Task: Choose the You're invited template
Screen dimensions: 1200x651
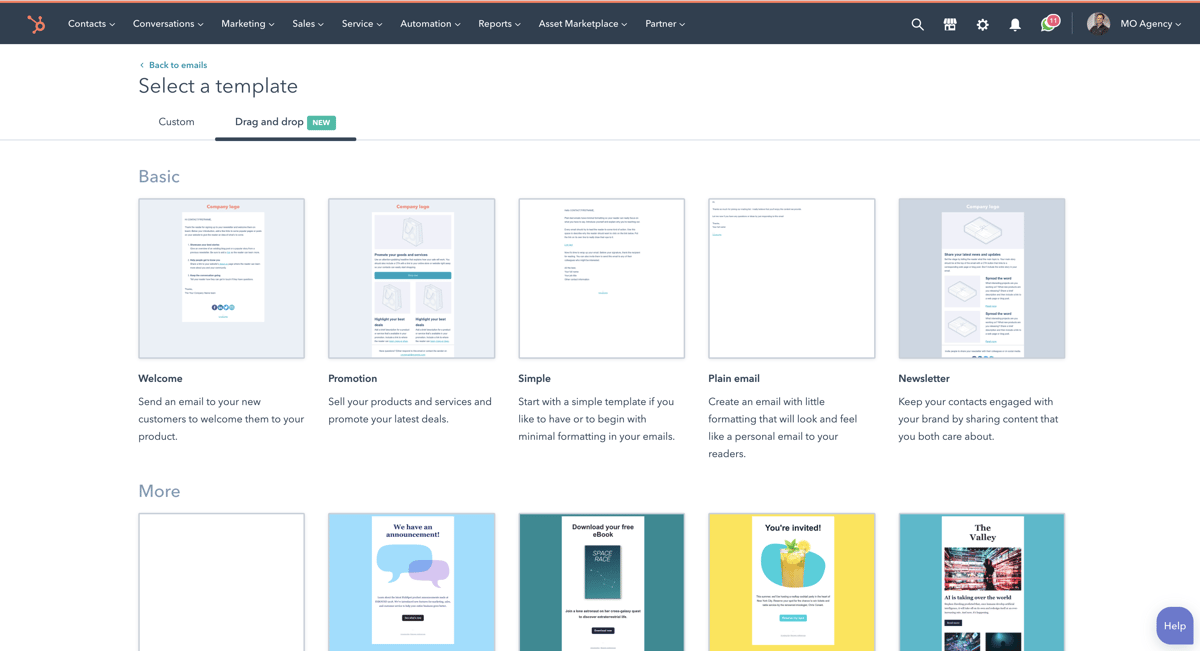Action: [x=791, y=582]
